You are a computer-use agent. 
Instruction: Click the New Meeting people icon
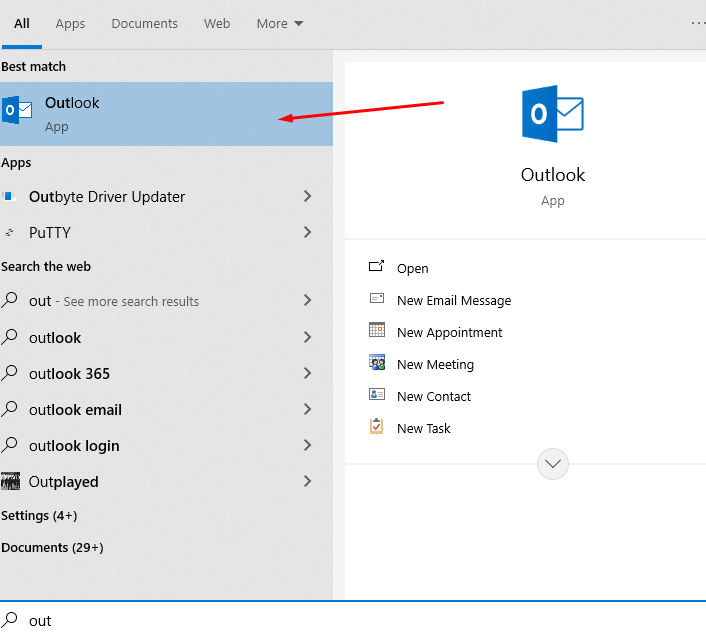pos(377,362)
